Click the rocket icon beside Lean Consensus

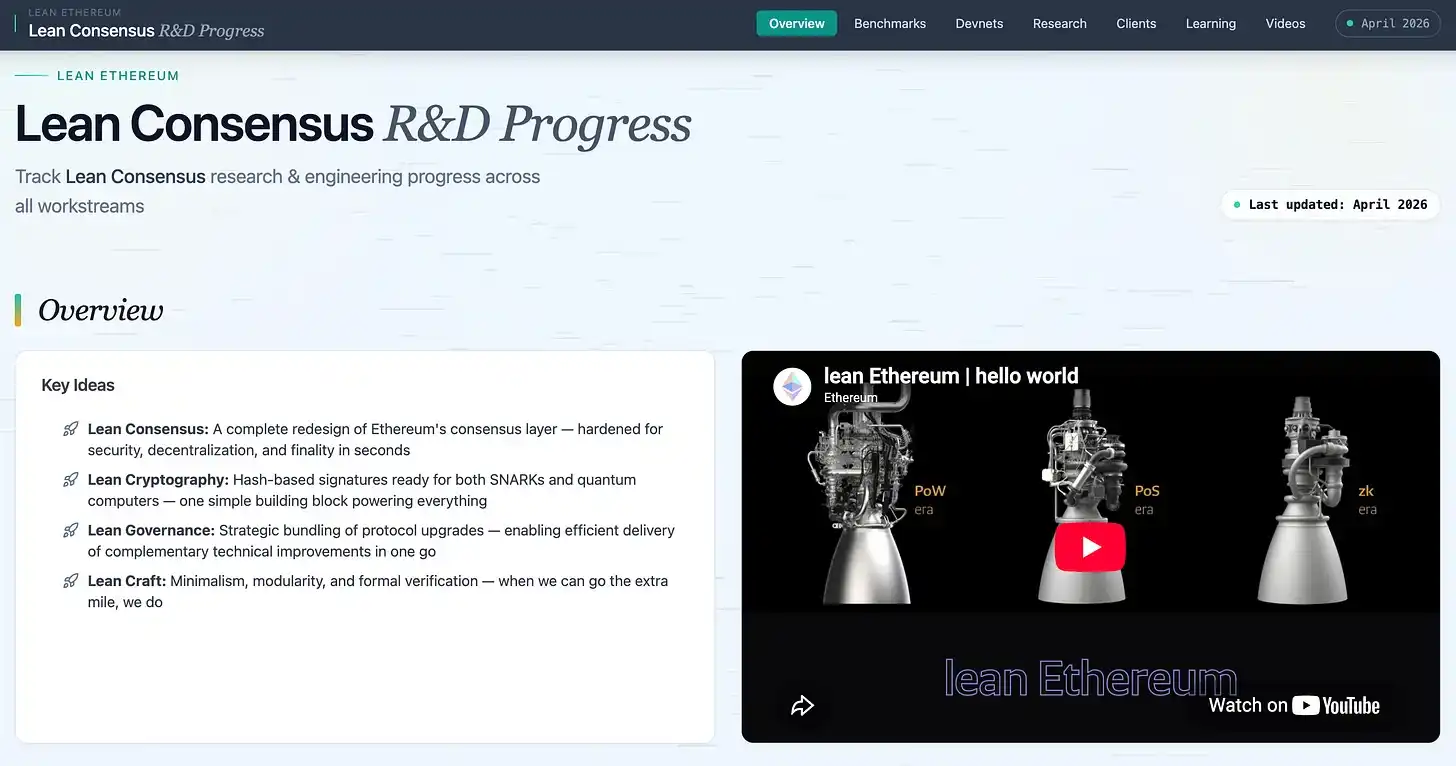coord(71,429)
